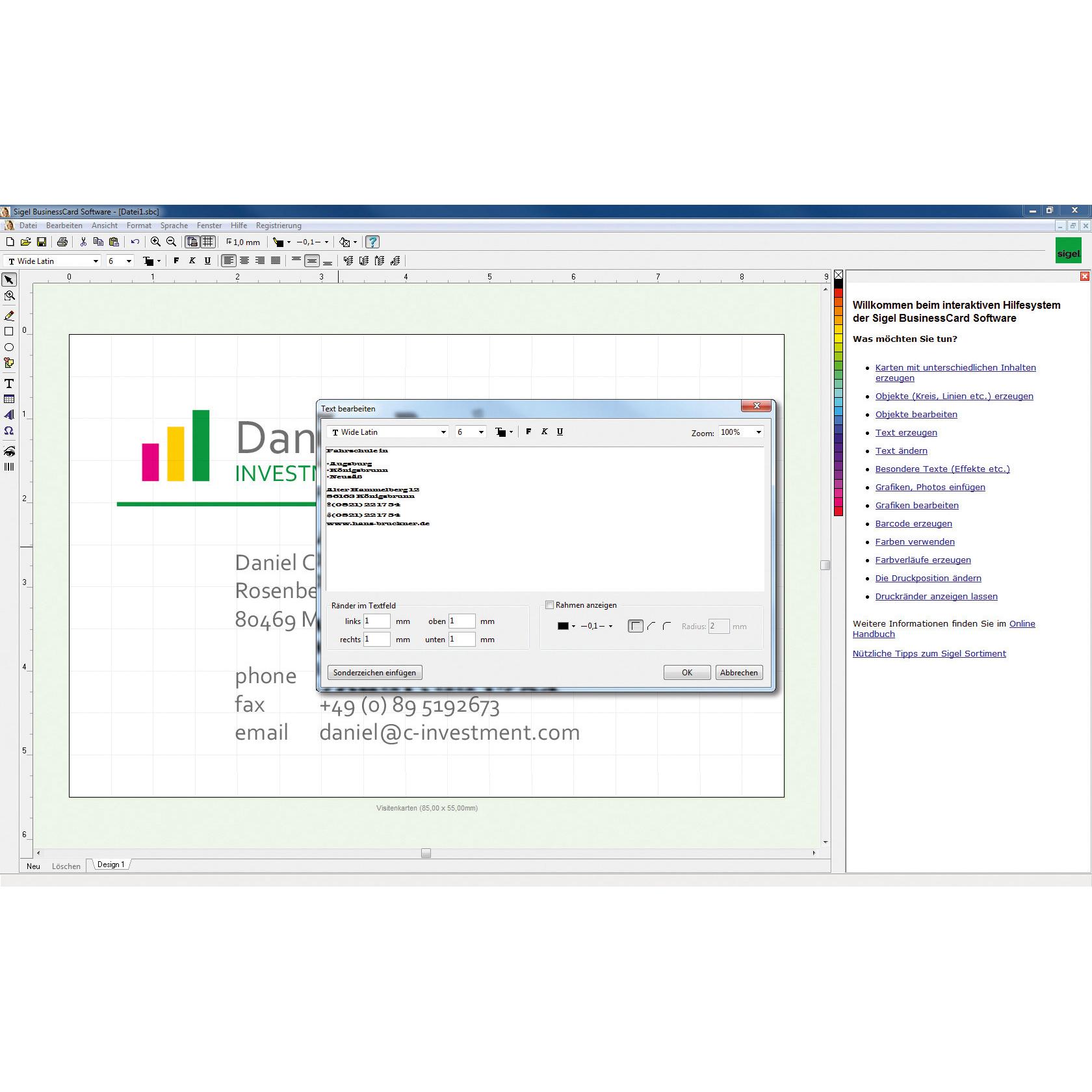Click the horizontal scrollbar thumb under canvas
Screen dimensions: 1092x1092
(426, 853)
